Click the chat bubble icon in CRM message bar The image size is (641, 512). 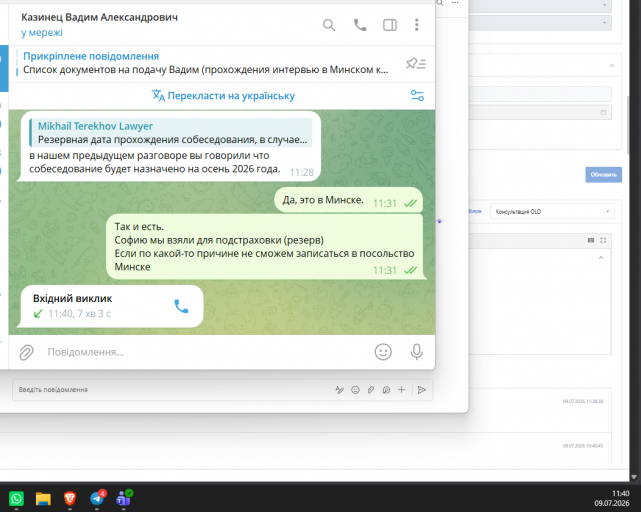[386, 390]
